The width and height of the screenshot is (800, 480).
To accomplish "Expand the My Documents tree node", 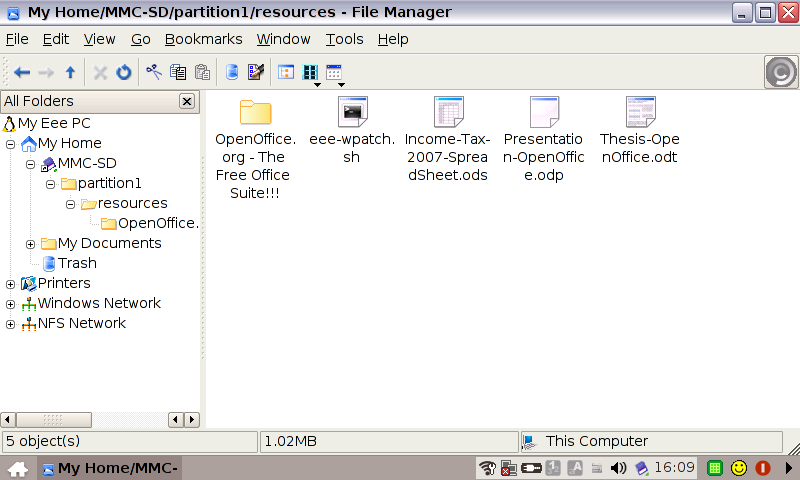I will tap(30, 244).
